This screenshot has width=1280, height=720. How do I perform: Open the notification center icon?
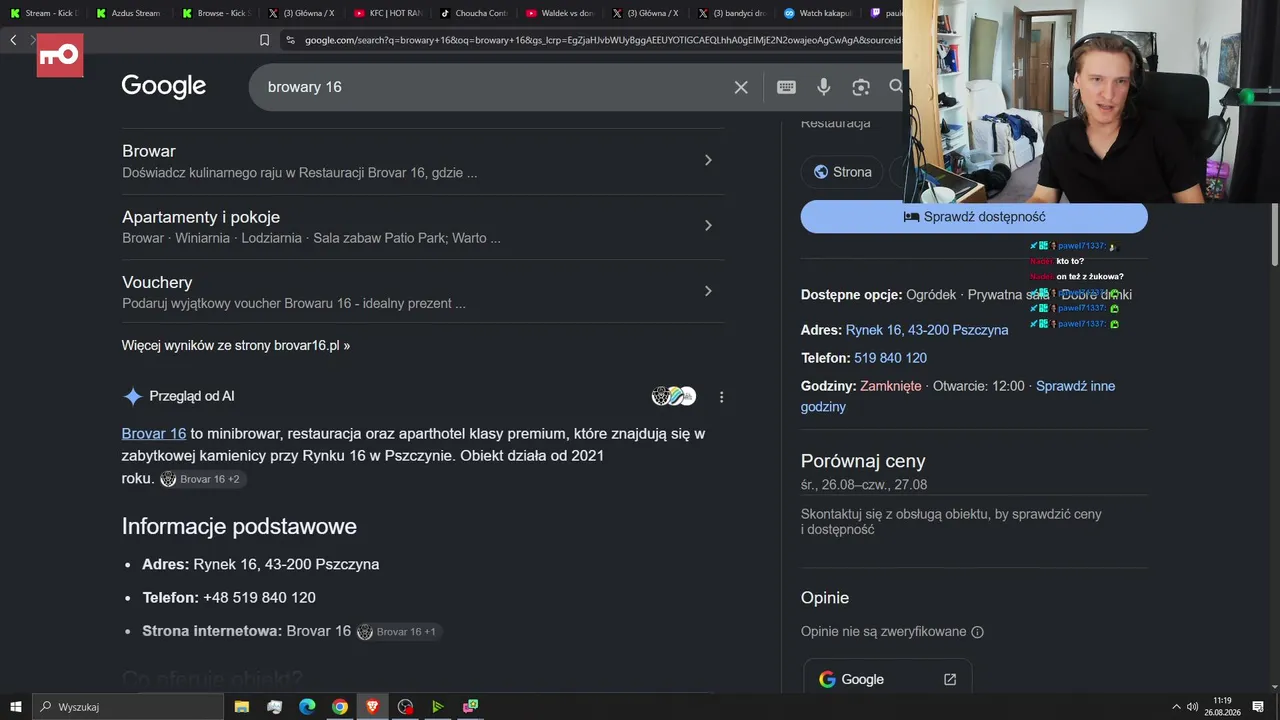(1258, 707)
